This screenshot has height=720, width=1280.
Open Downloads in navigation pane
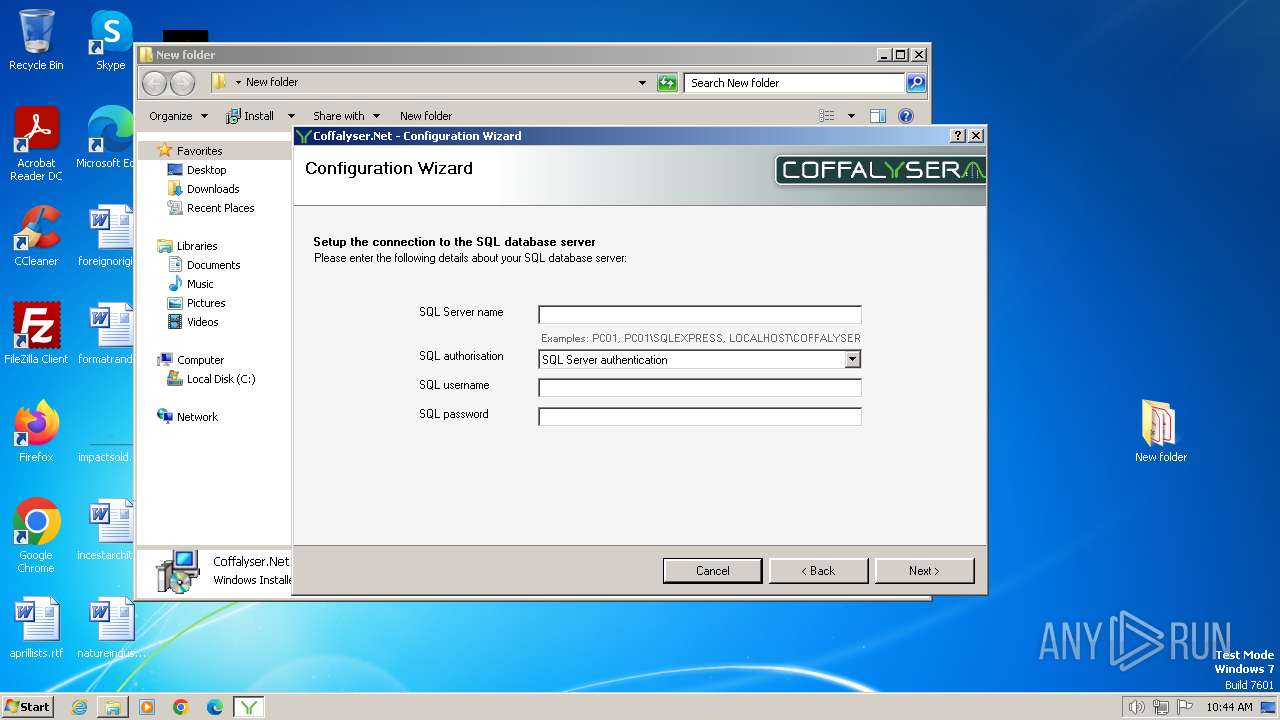pyautogui.click(x=213, y=189)
